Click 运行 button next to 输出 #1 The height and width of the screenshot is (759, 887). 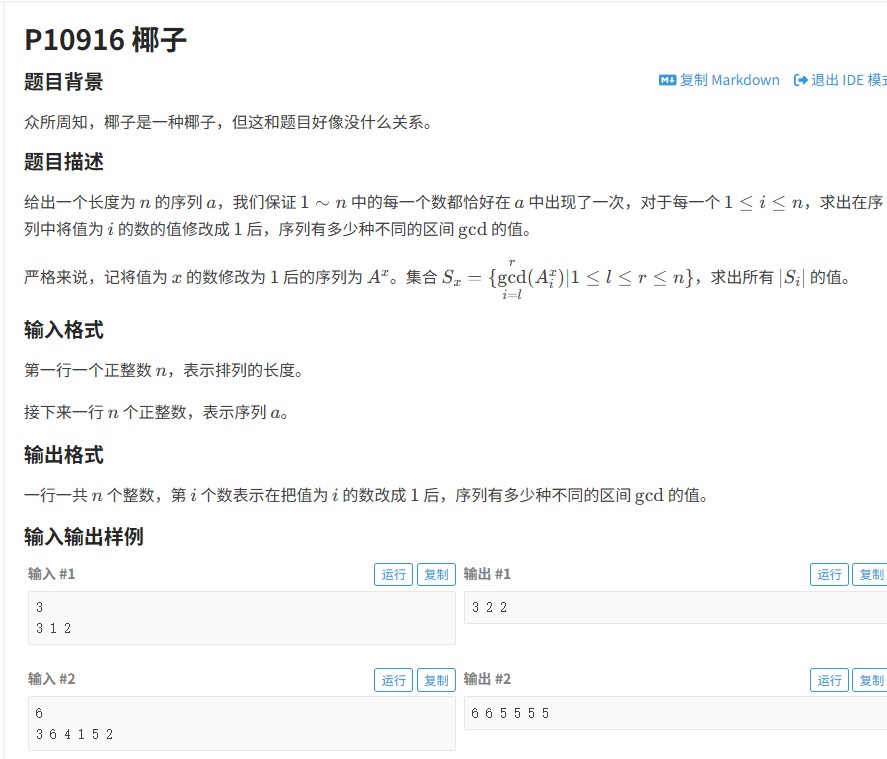[829, 575]
